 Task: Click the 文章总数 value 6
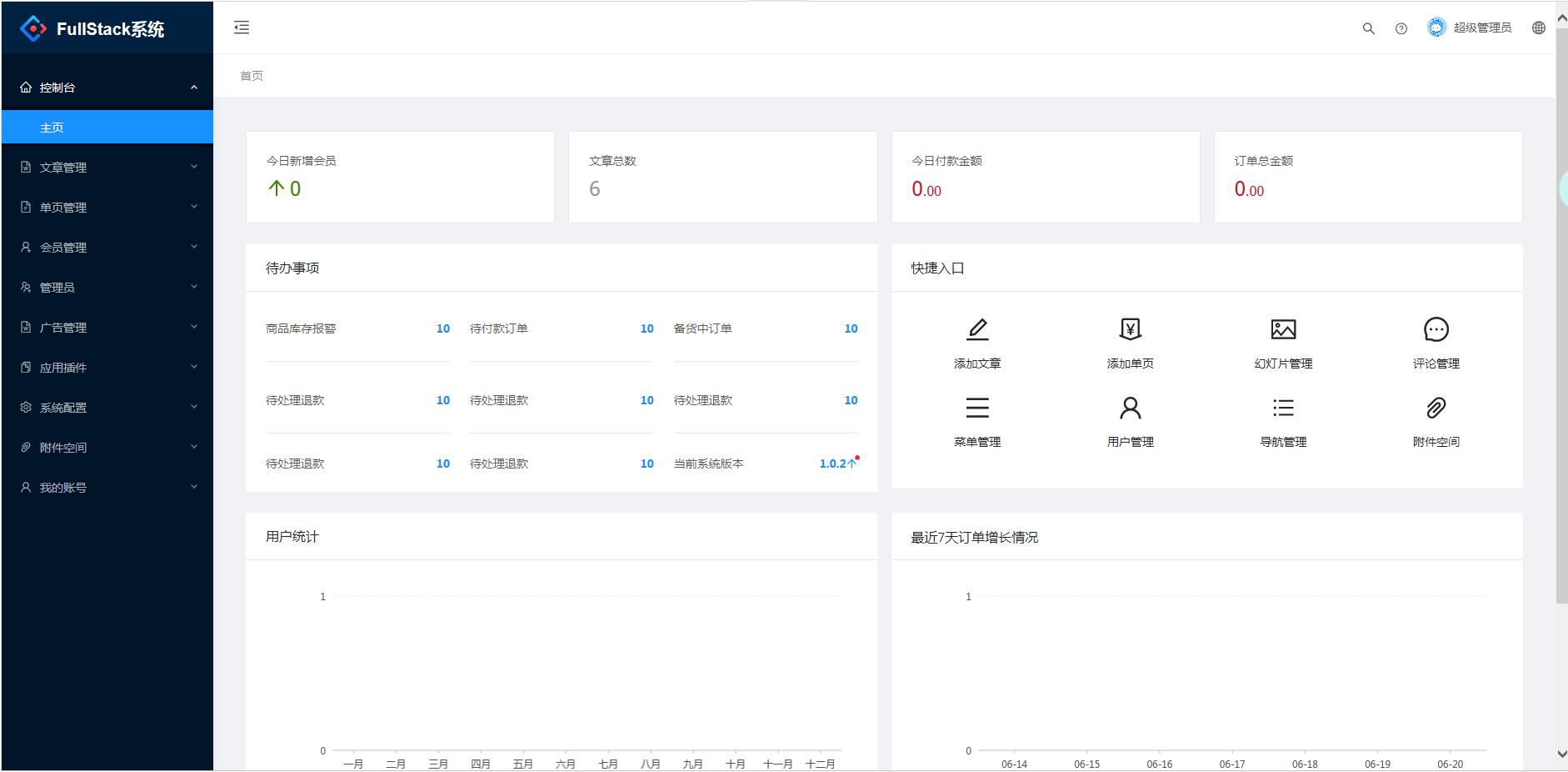pos(594,189)
